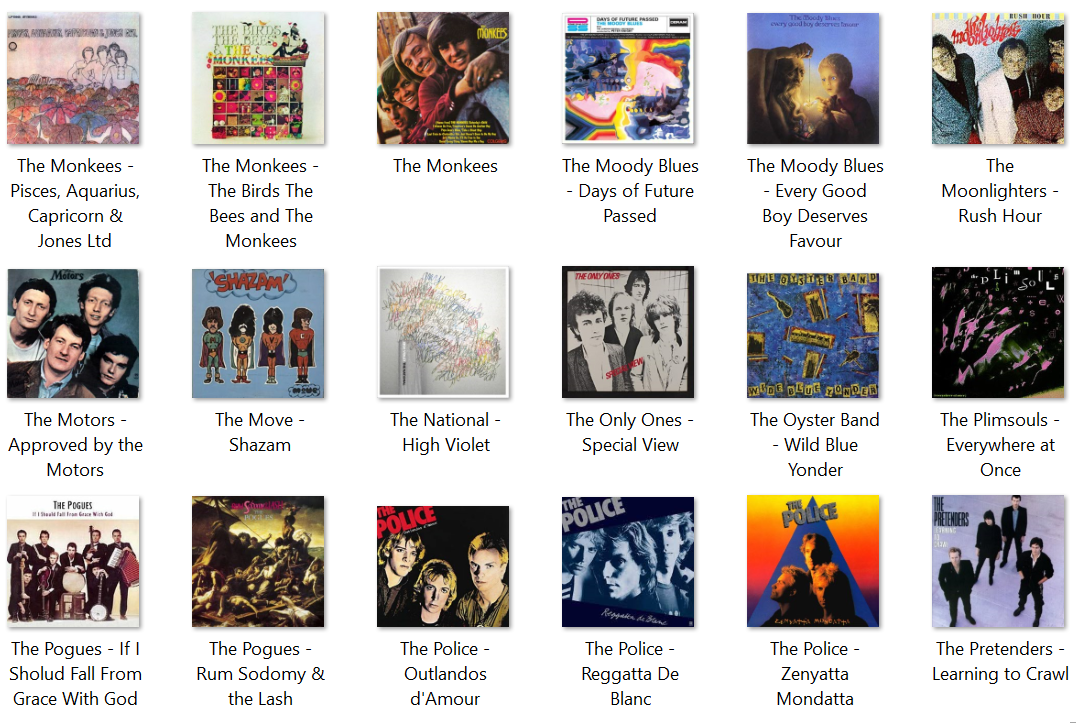Open Approved by the Motors album artwork
The width and height of the screenshot is (1080, 723).
point(73,333)
